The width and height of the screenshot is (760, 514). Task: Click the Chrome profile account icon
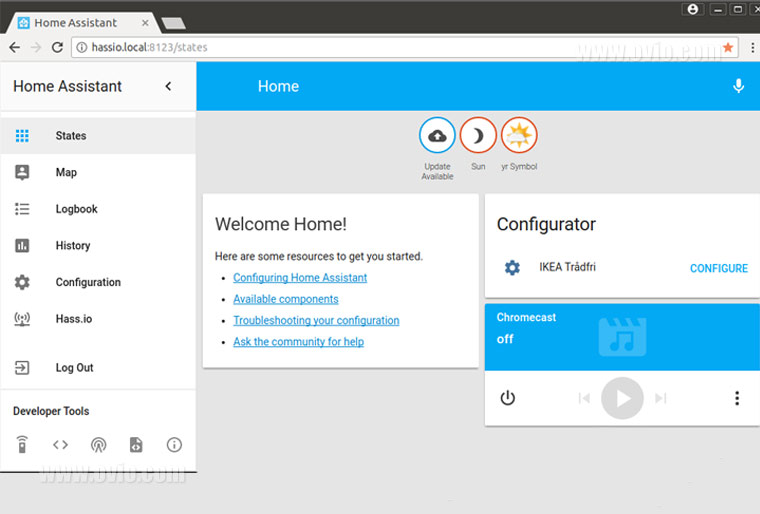pos(693,9)
